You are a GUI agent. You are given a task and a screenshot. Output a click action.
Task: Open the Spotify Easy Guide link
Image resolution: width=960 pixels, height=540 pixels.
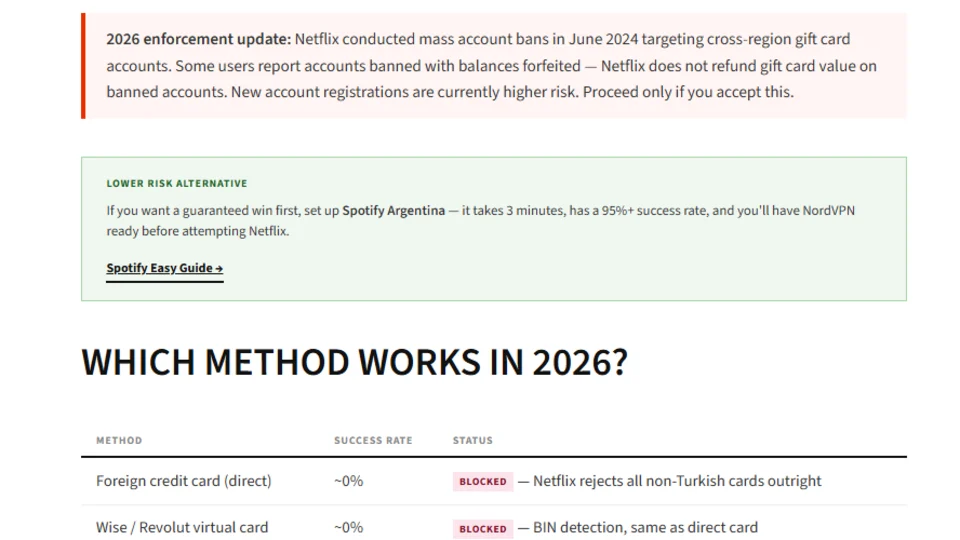[x=160, y=268]
